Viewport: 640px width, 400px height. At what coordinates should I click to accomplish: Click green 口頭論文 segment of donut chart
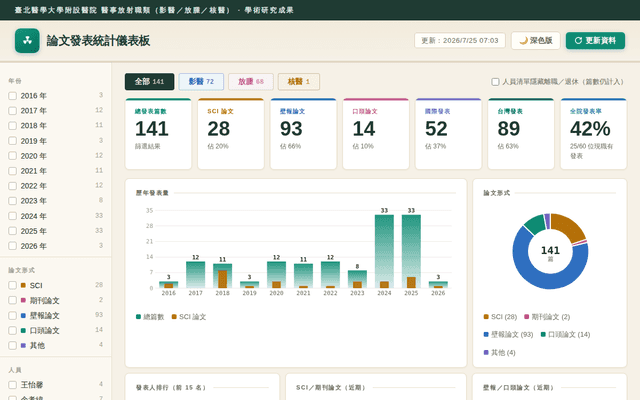[x=536, y=224]
